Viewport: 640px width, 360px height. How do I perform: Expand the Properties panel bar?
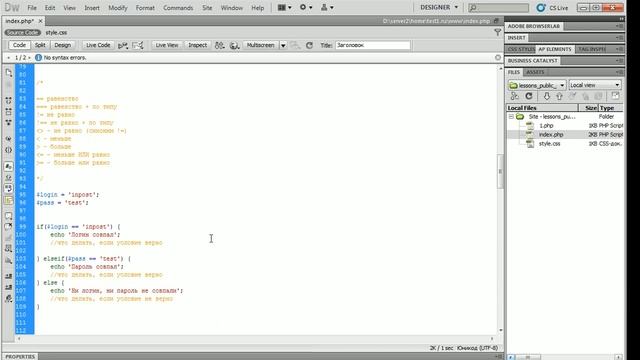click(x=20, y=357)
